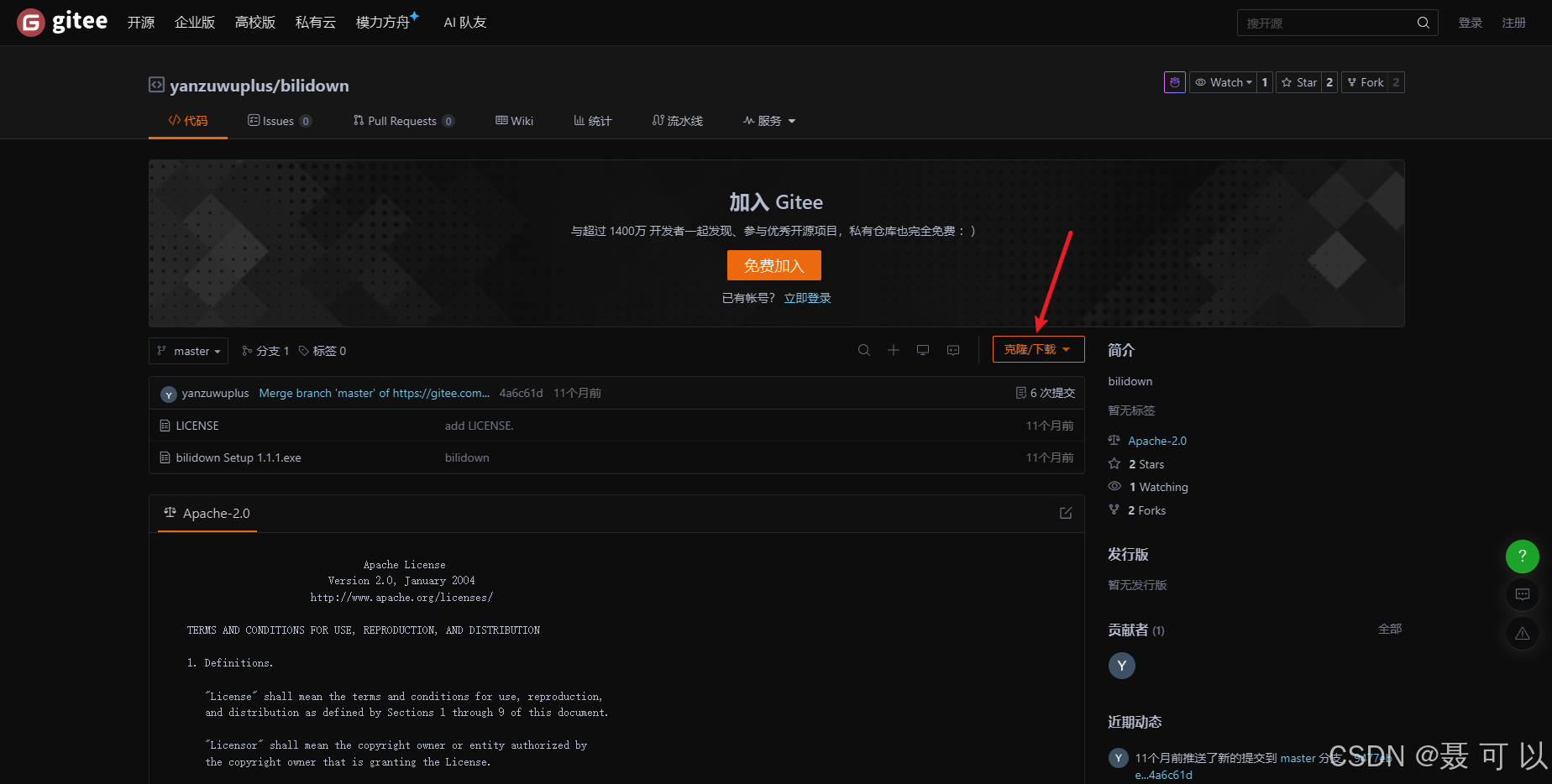The image size is (1552, 784).
Task: Switch to the Issues tab
Action: click(x=280, y=121)
